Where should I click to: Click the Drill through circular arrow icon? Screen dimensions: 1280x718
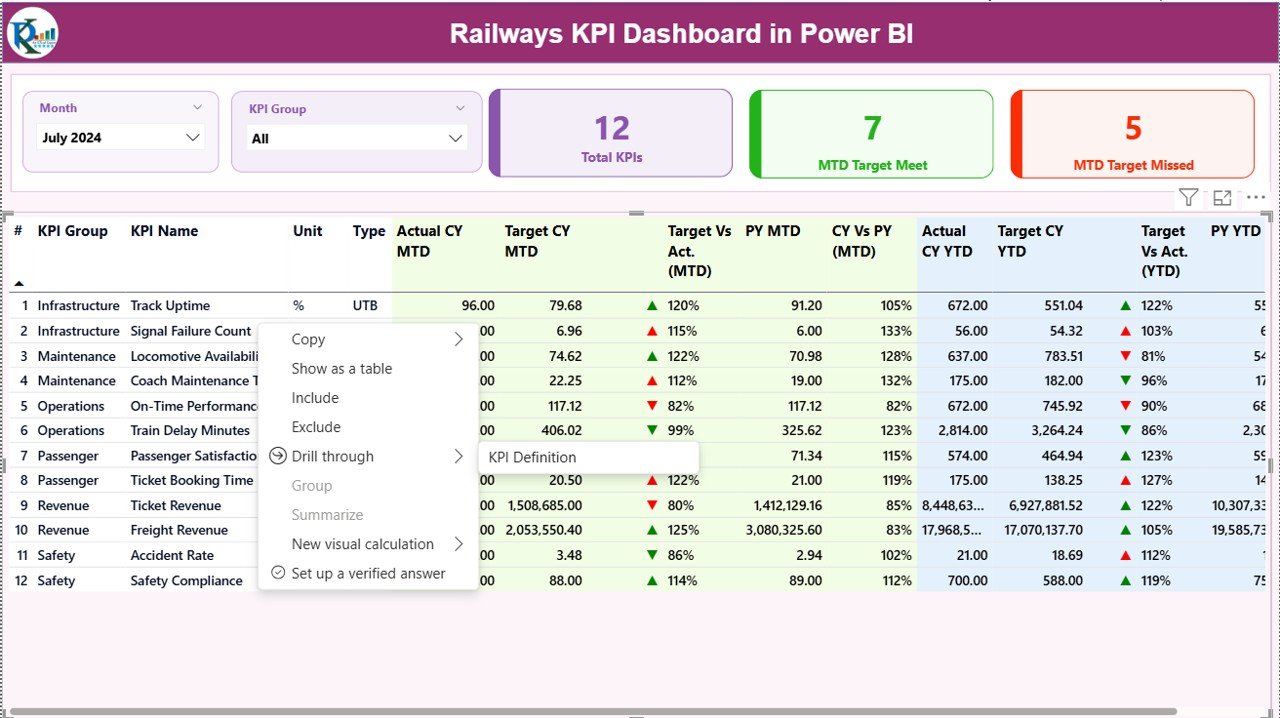point(277,456)
